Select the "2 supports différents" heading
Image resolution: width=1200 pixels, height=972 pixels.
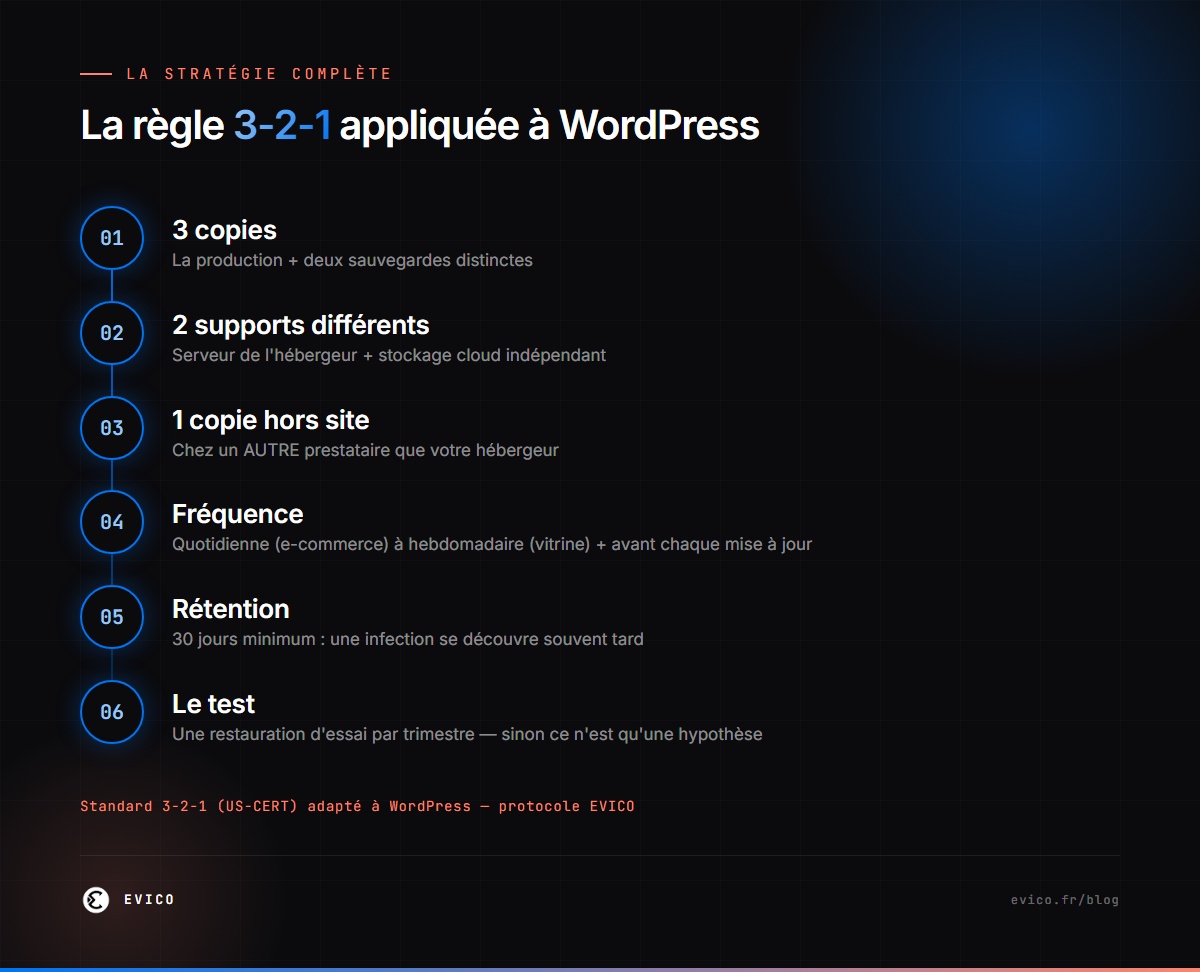tap(300, 325)
